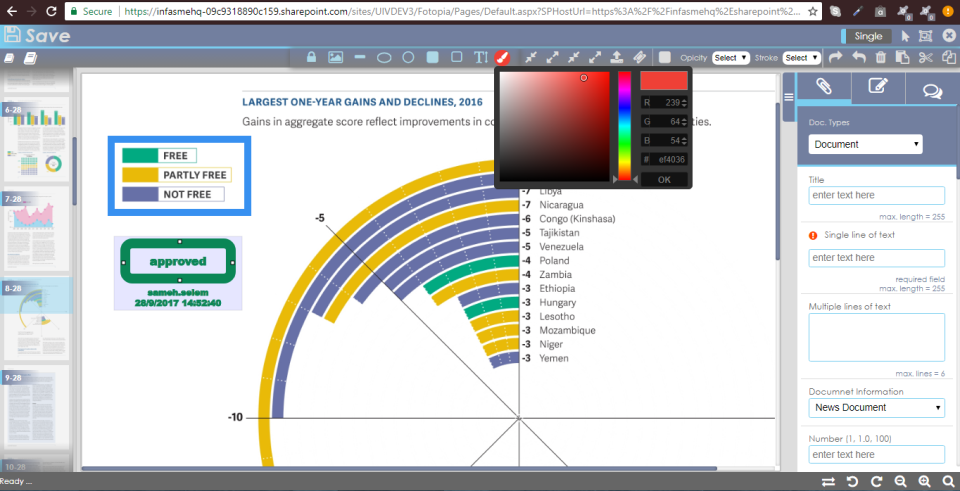Screen dimensions: 960x491
Task: Select the image insert tool
Action: tap(335, 58)
